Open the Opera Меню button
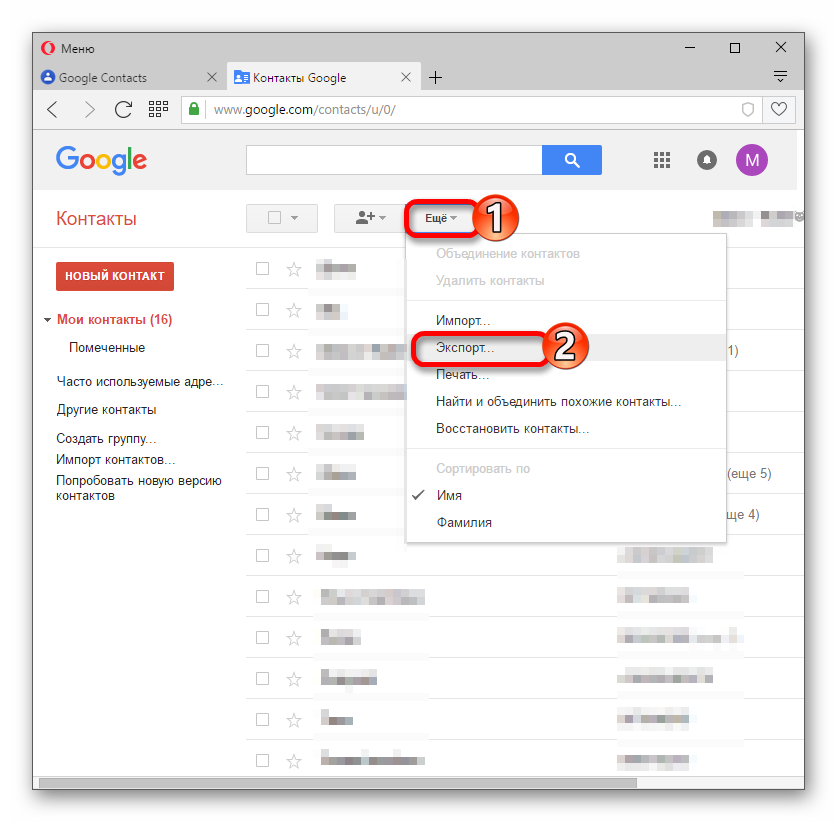The width and height of the screenshot is (837, 822). click(x=68, y=49)
